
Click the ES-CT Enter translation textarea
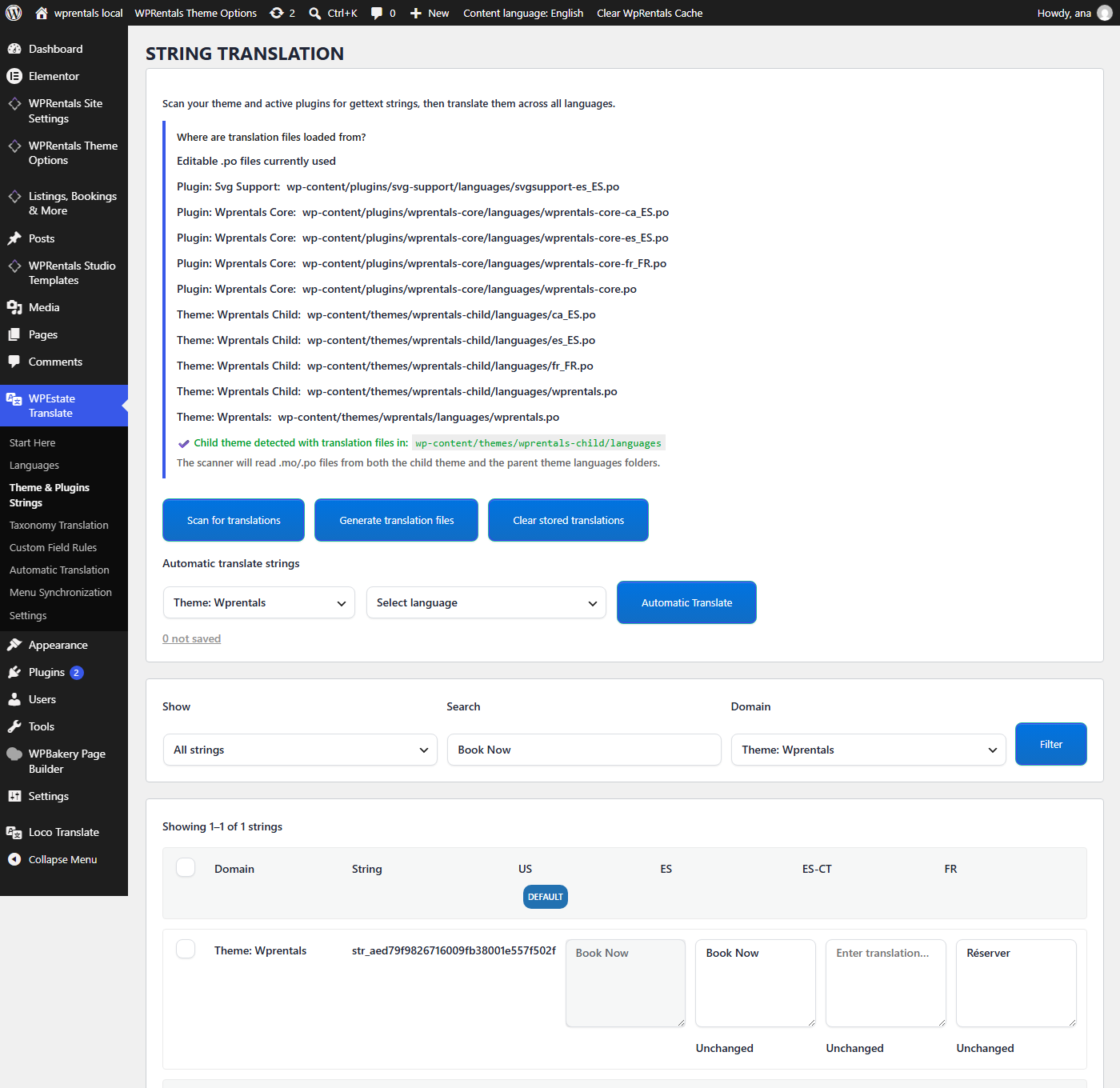(x=886, y=983)
